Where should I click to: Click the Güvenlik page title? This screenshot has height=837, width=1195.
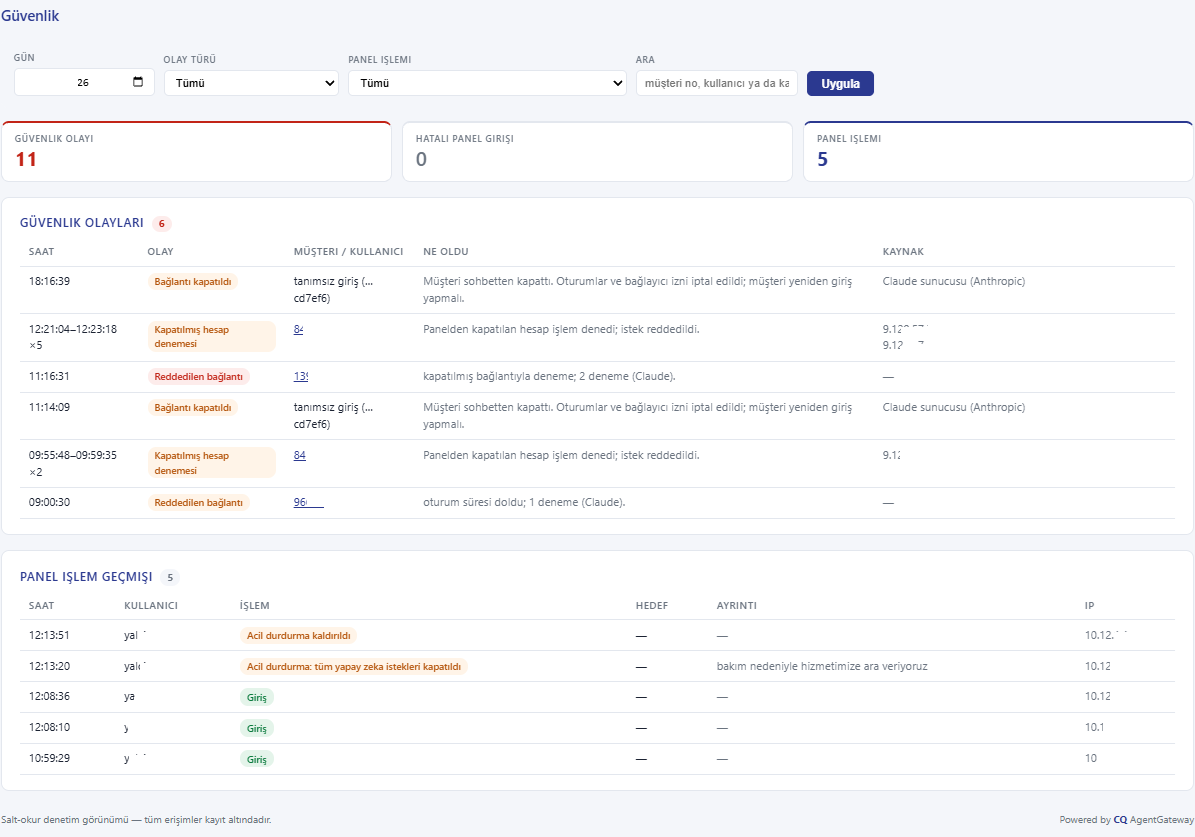pyautogui.click(x=30, y=15)
